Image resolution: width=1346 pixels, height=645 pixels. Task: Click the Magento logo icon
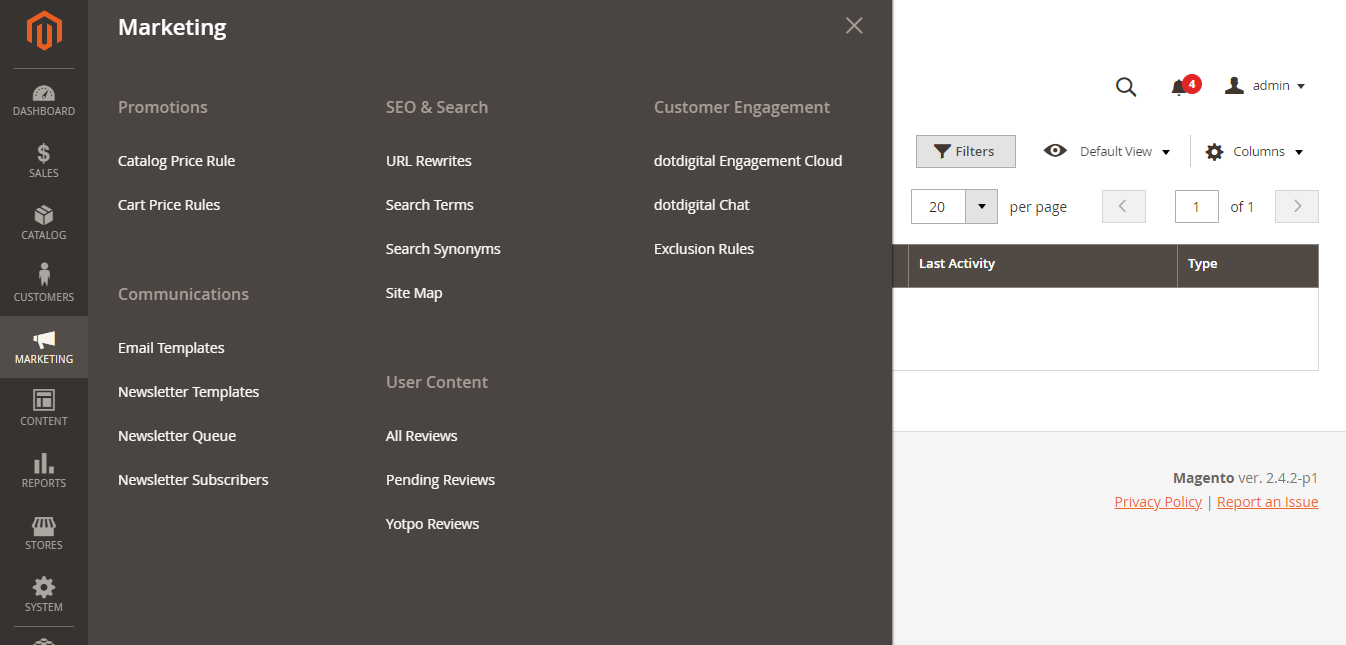44,31
